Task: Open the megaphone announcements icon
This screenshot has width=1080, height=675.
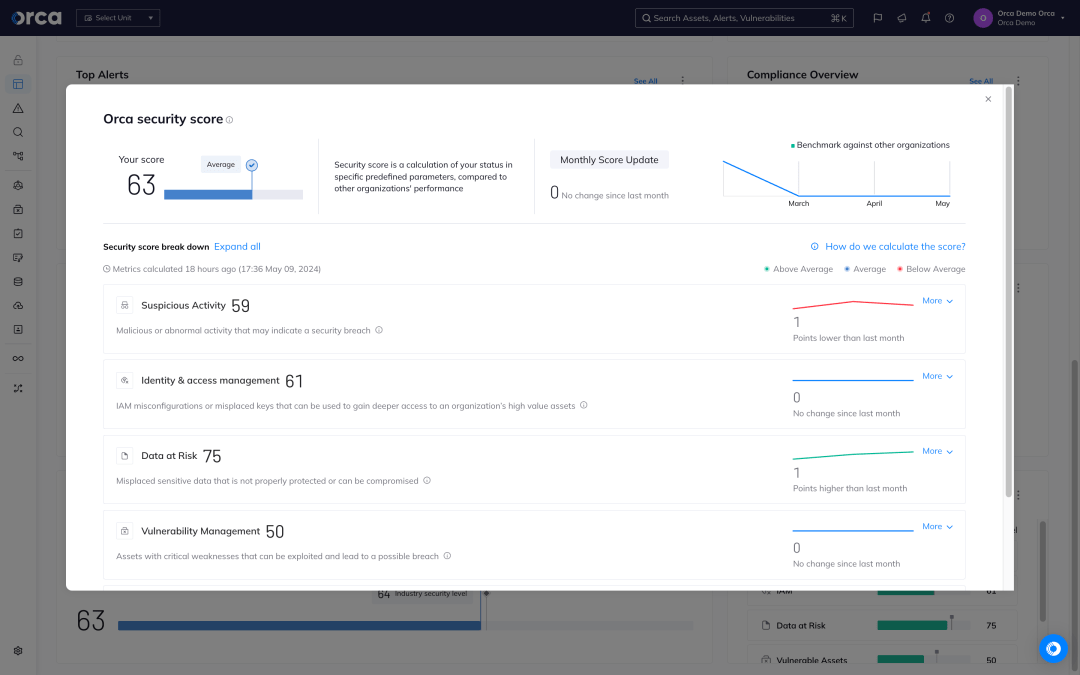Action: coord(902,18)
